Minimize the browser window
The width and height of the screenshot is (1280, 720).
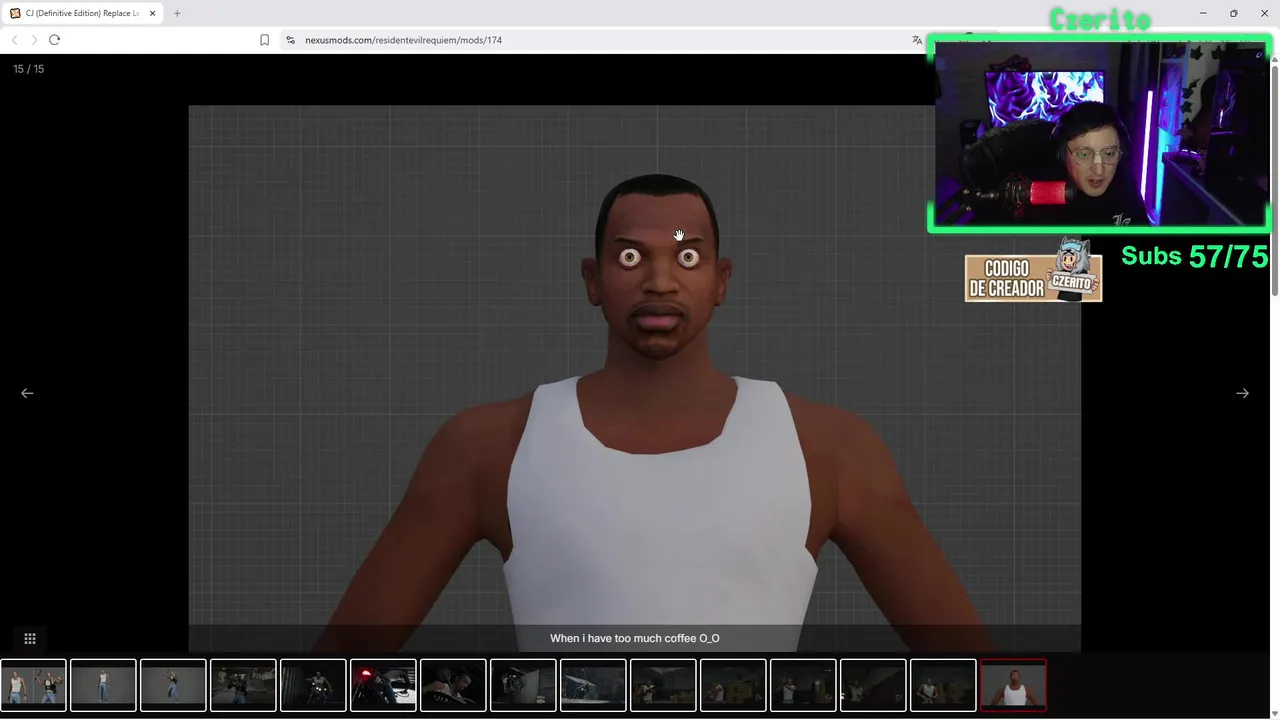tap(1203, 13)
